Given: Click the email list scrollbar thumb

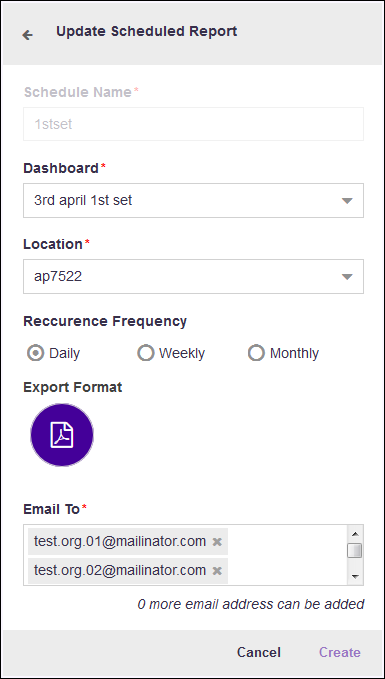Looking at the screenshot, I should pos(355,550).
